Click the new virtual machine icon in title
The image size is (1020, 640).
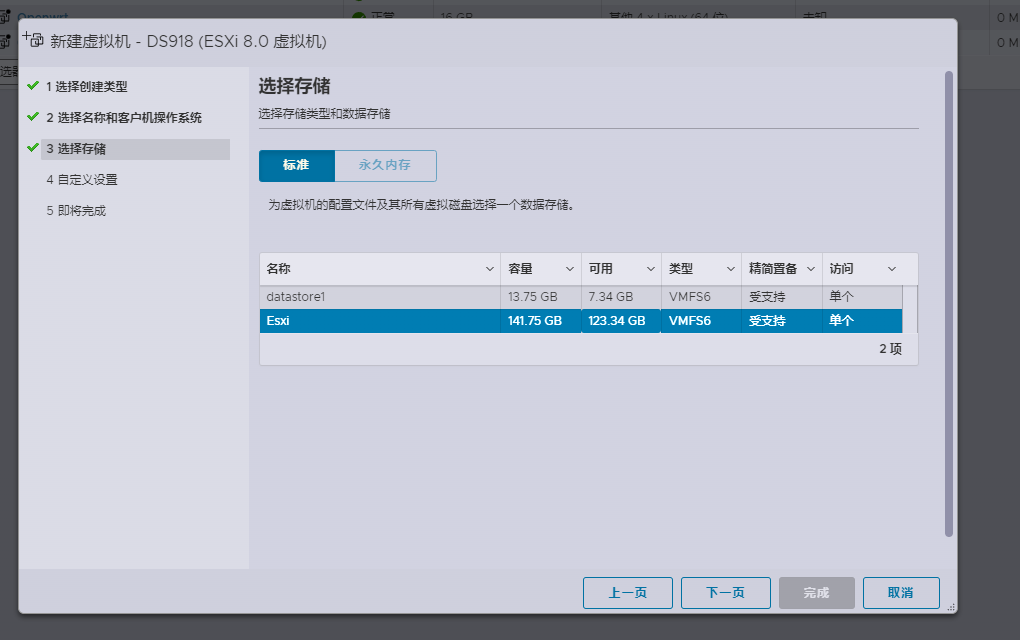(33, 40)
